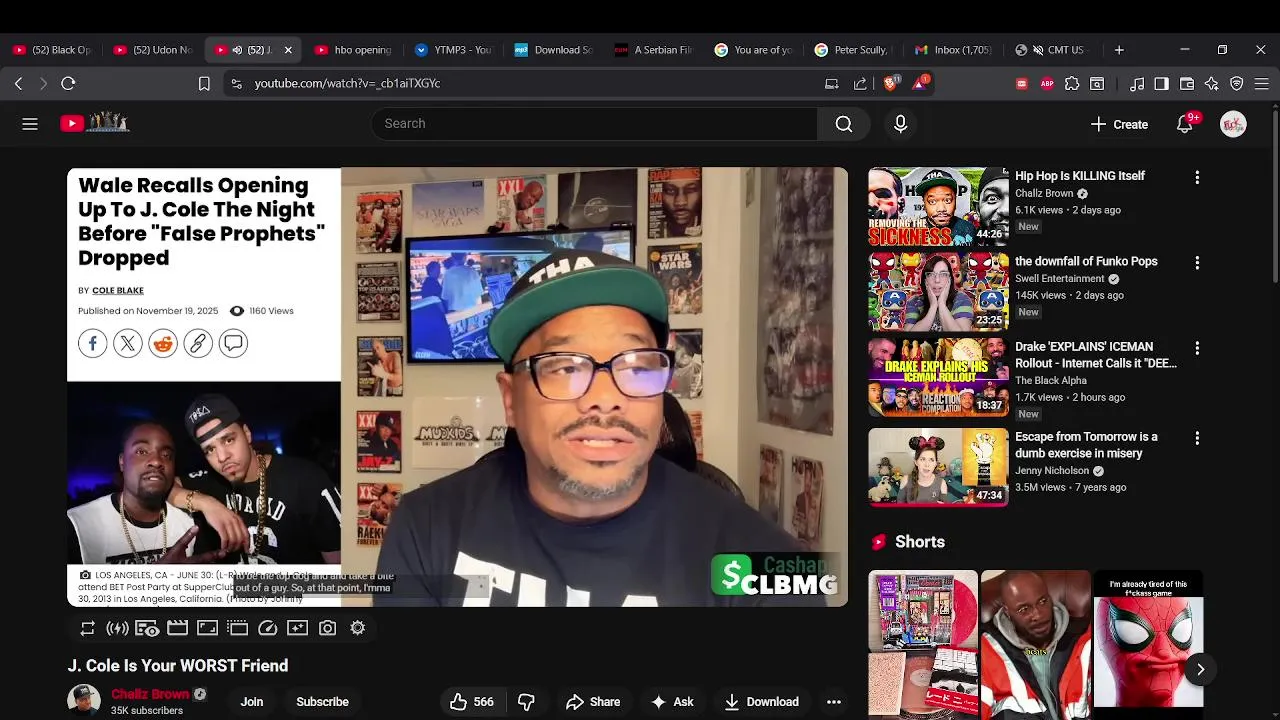Screen dimensions: 1280x720
Task: Click the Create button
Action: tap(1119, 124)
